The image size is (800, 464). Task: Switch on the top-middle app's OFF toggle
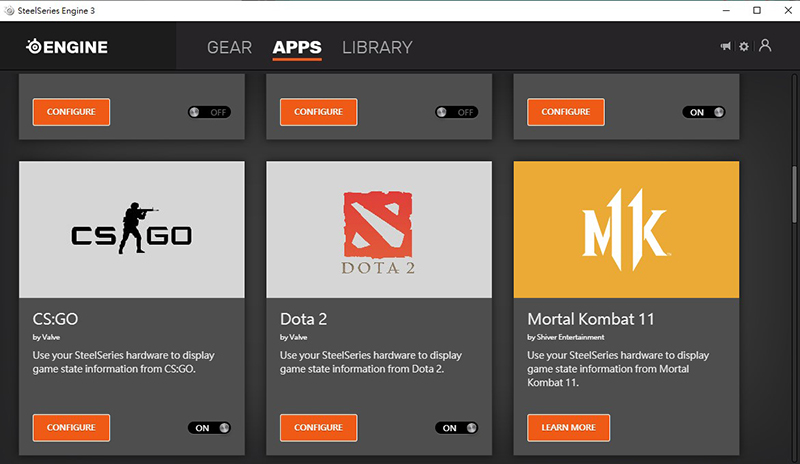[457, 112]
